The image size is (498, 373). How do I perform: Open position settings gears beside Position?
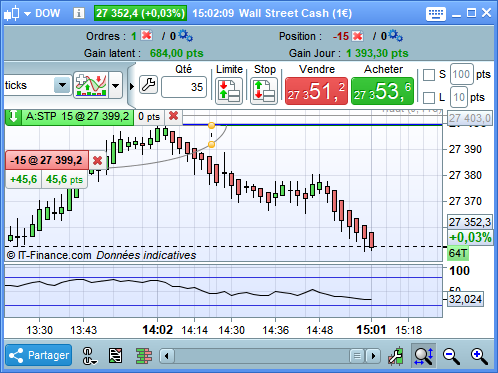(396, 36)
